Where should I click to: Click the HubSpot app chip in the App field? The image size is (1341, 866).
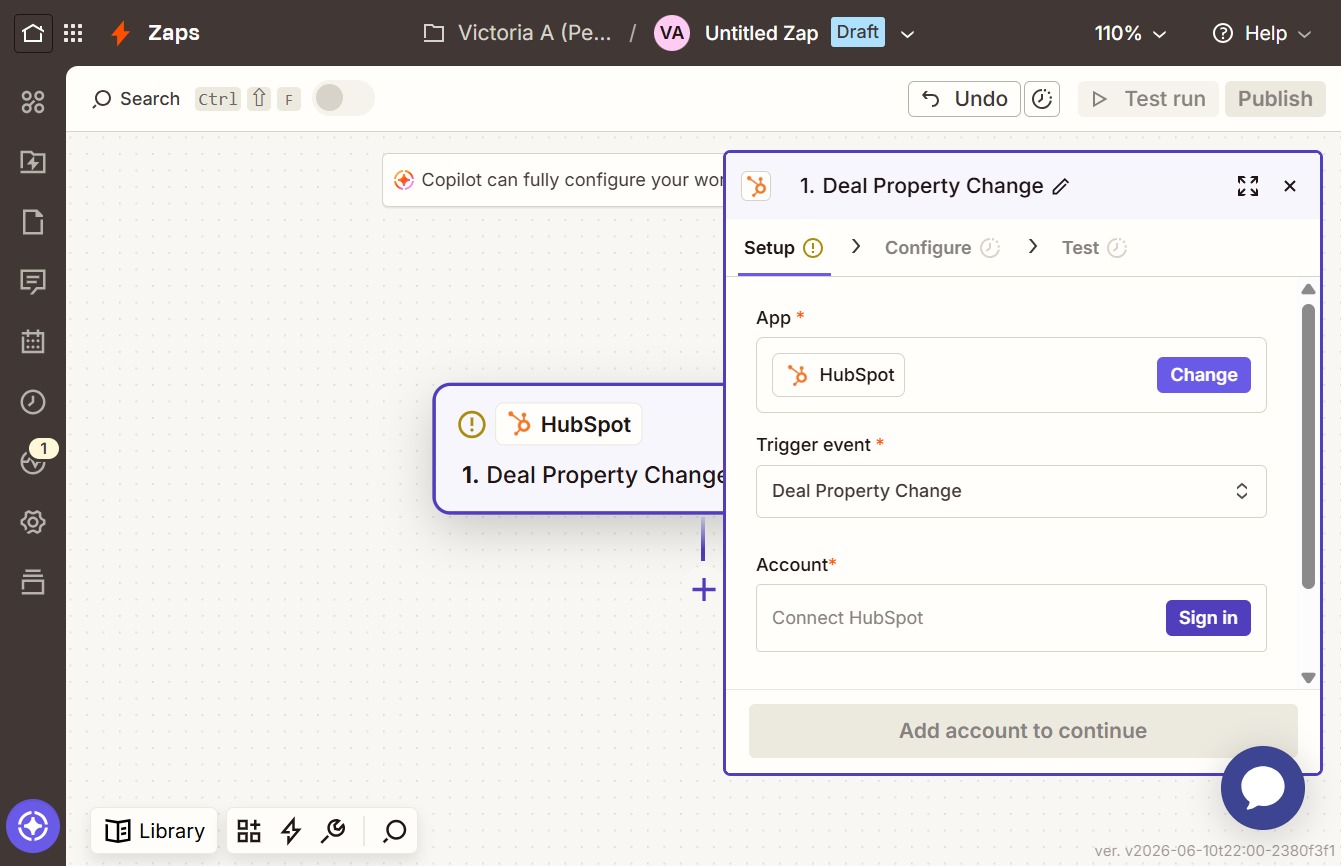point(838,375)
